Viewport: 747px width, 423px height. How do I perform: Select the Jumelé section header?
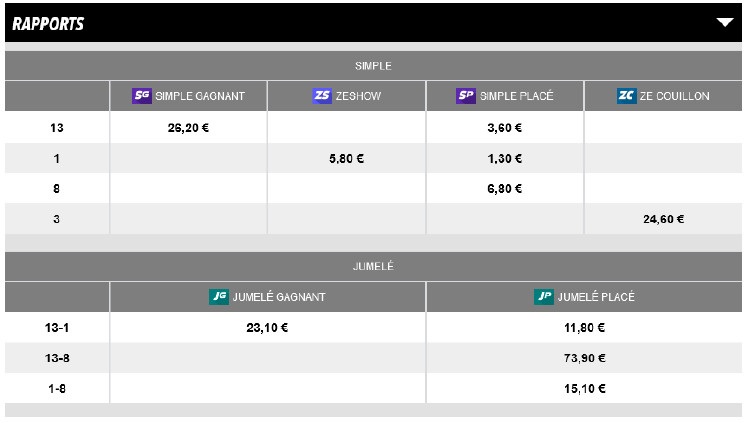coord(373,267)
